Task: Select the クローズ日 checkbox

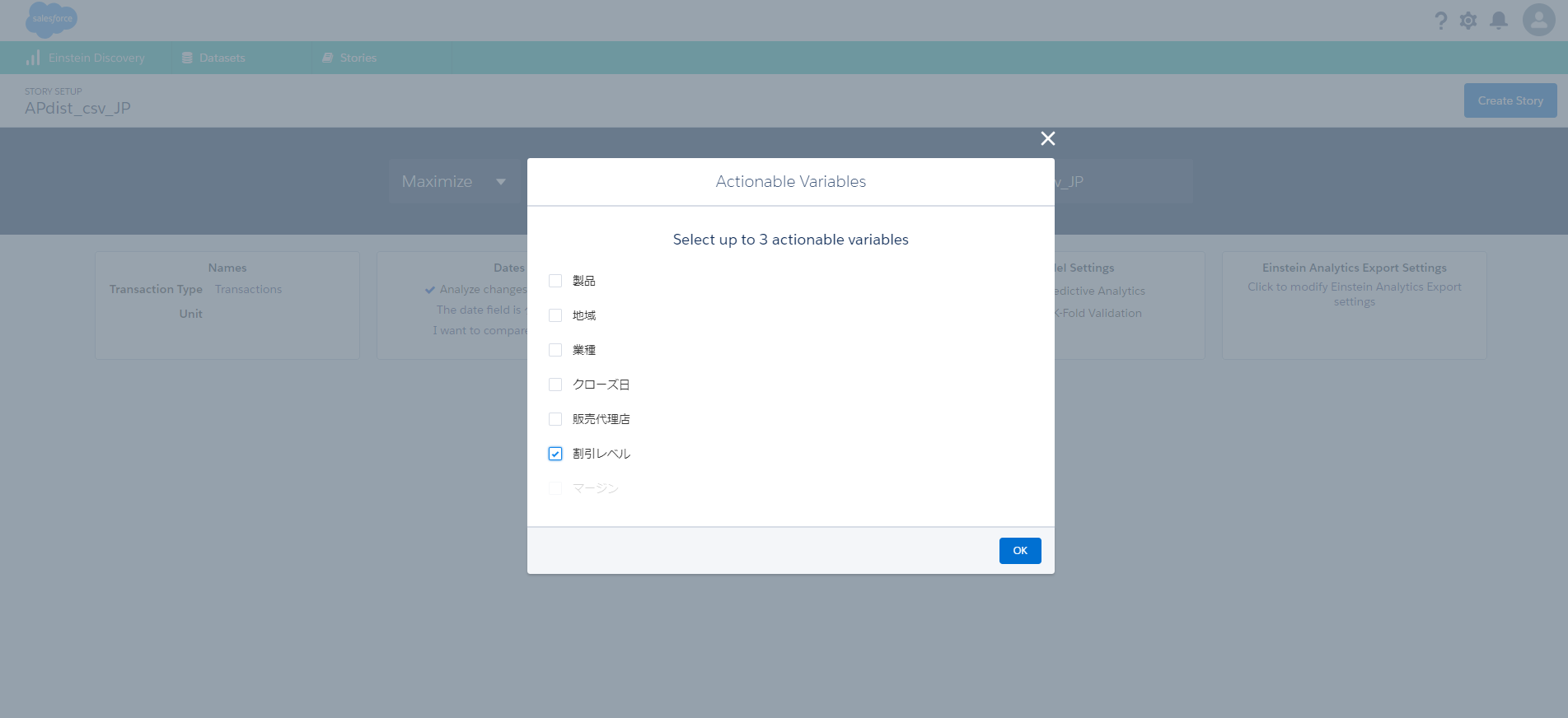Action: pos(555,385)
